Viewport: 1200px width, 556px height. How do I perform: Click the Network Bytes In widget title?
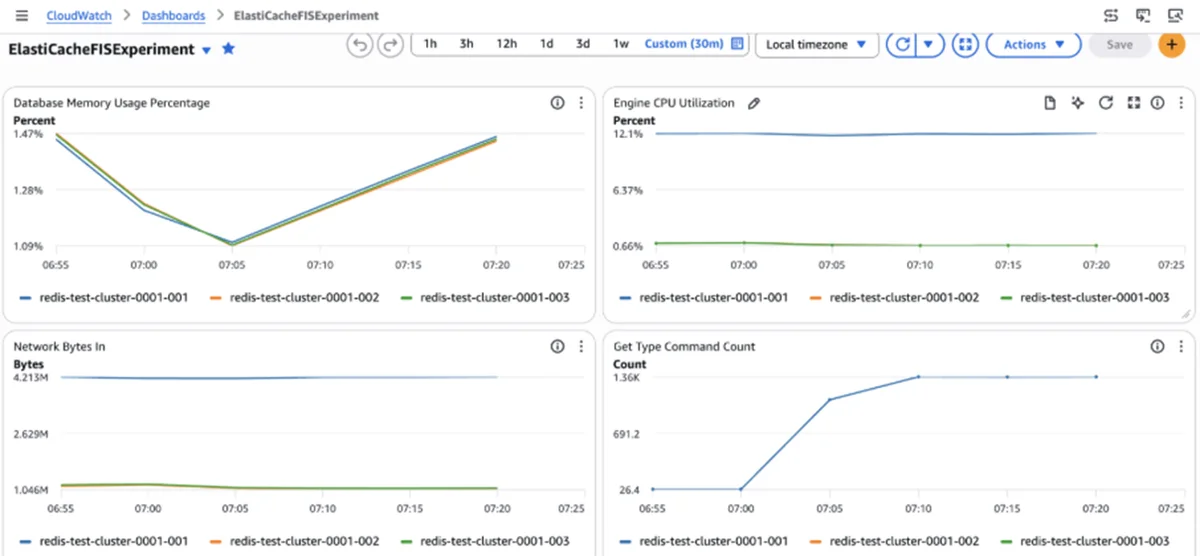tap(60, 346)
